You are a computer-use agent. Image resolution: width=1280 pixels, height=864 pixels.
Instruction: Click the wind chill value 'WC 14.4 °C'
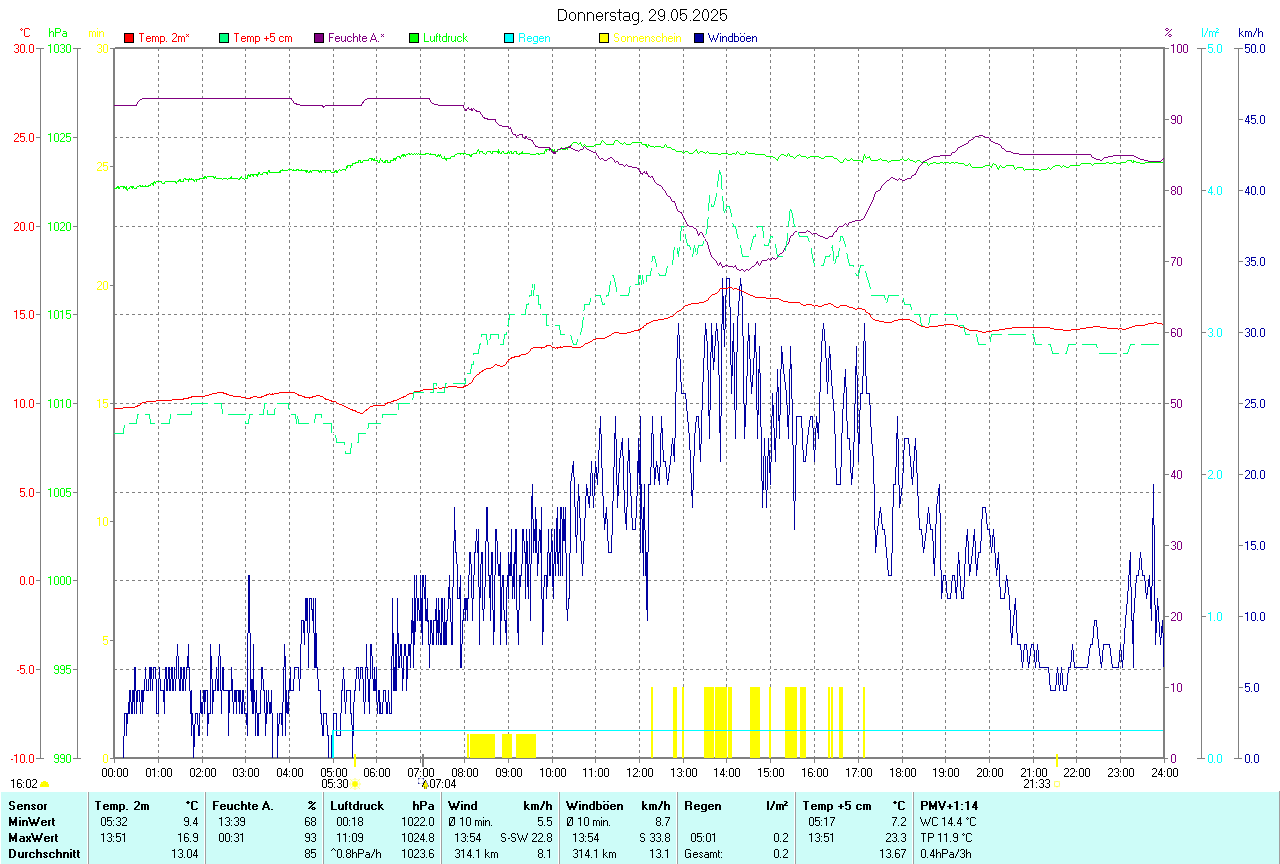tap(948, 822)
